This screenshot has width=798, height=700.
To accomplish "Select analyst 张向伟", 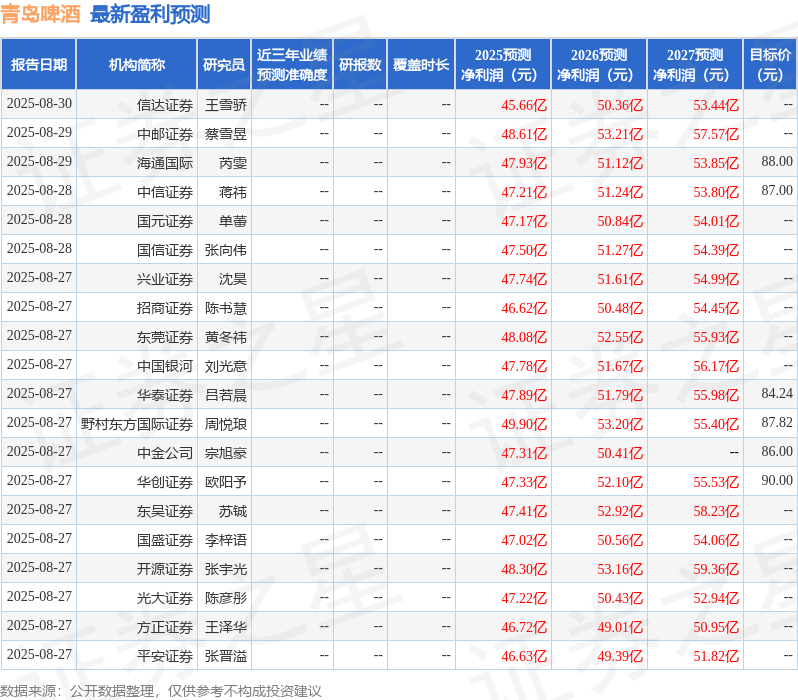I will [226, 250].
